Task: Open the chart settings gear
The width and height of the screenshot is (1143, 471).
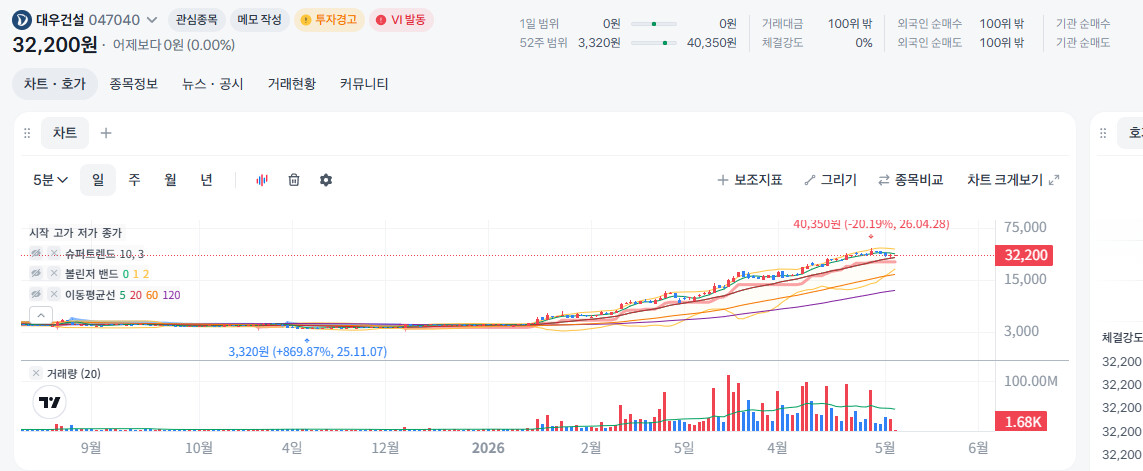Action: [x=326, y=180]
